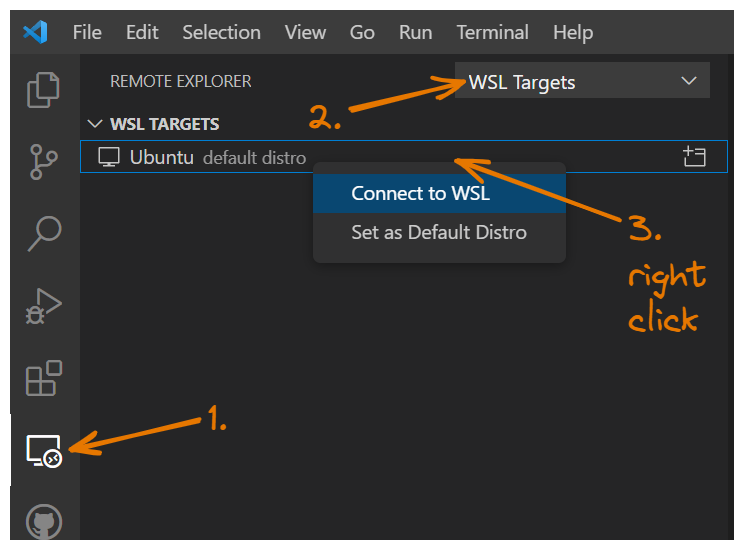Screen dimensions: 744x550
Task: Click the new window icon on Ubuntu row
Action: tap(694, 157)
